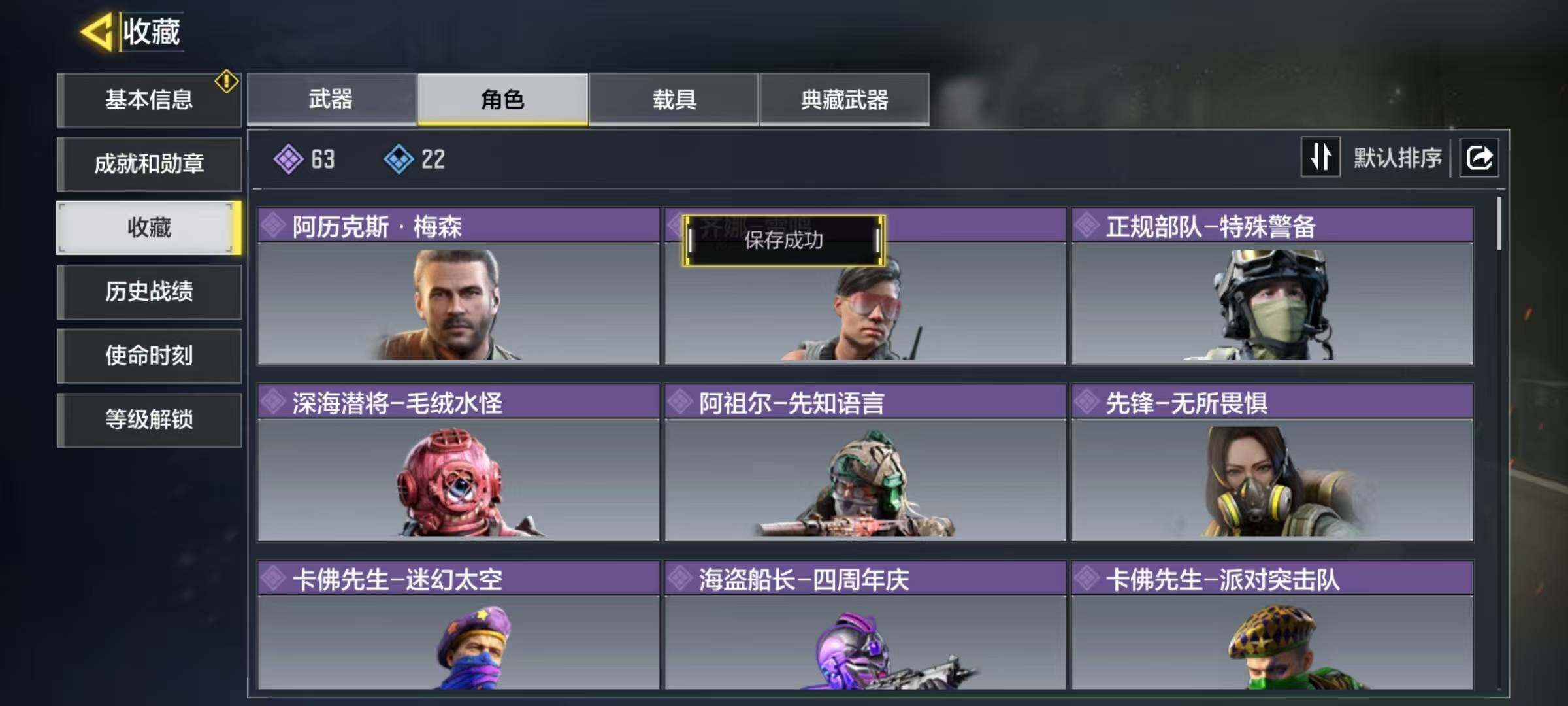Select the 深海潜将-毛绒水怪 character thumbnail
This screenshot has height=706, width=1568.
[x=458, y=480]
